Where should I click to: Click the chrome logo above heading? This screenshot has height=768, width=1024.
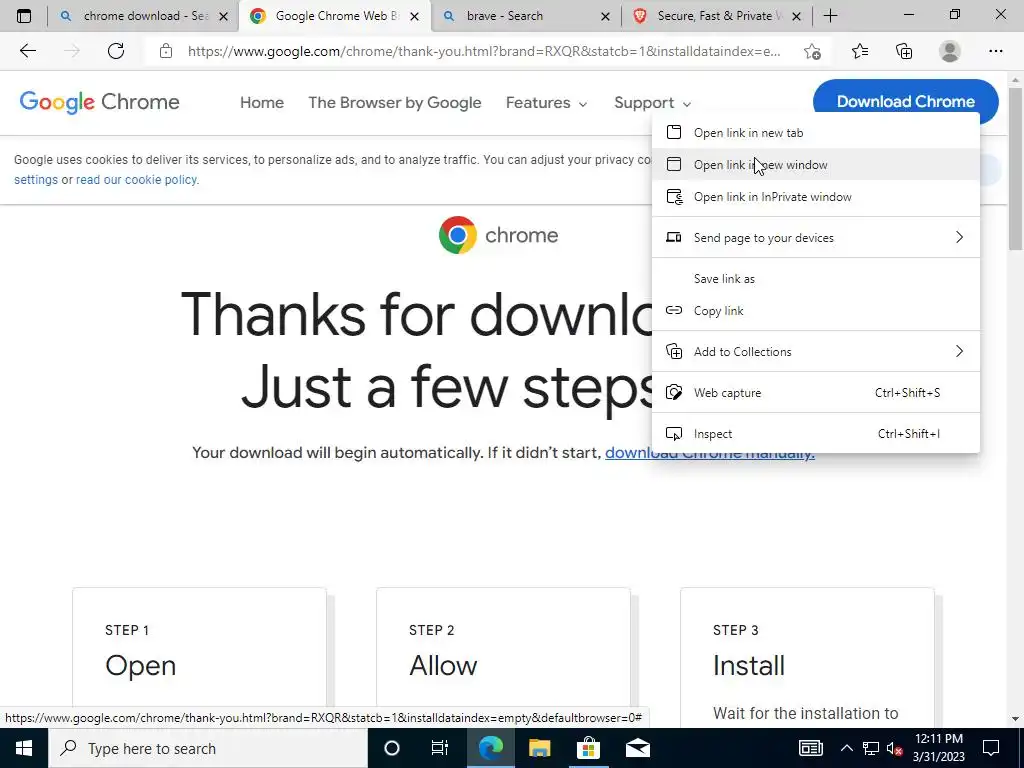(498, 235)
